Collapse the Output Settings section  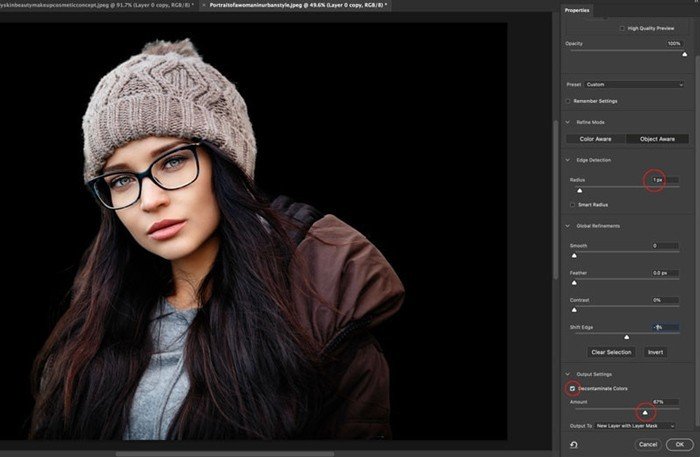[x=568, y=374]
